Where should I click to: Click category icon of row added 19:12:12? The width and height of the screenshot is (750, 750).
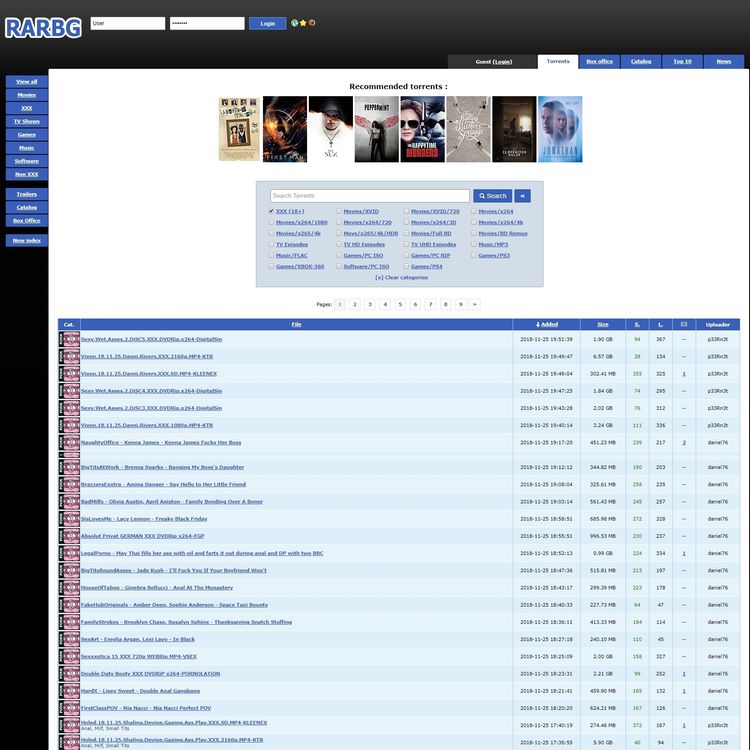(x=69, y=467)
